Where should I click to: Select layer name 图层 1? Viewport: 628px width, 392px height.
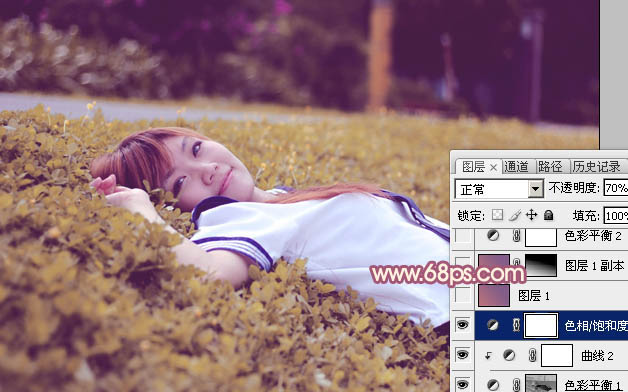534,296
